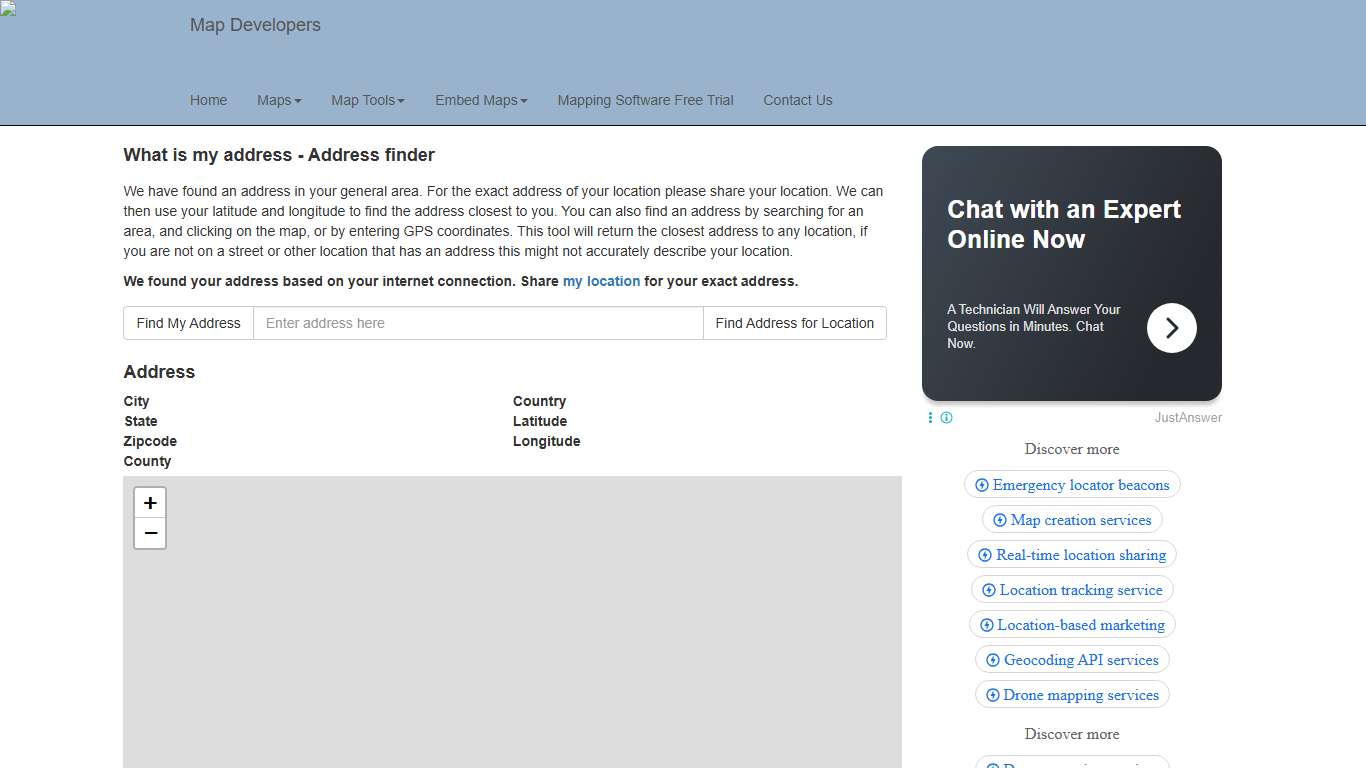The image size is (1366, 768).
Task: Open the Maps dropdown menu
Action: (x=279, y=100)
